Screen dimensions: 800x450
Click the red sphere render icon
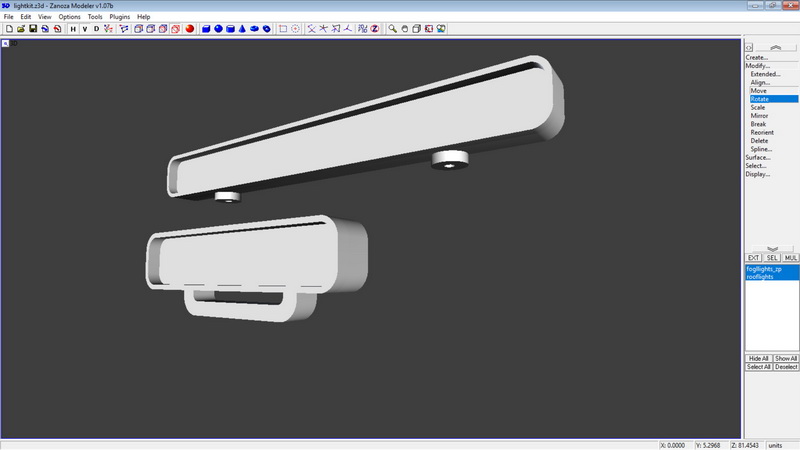pyautogui.click(x=189, y=29)
